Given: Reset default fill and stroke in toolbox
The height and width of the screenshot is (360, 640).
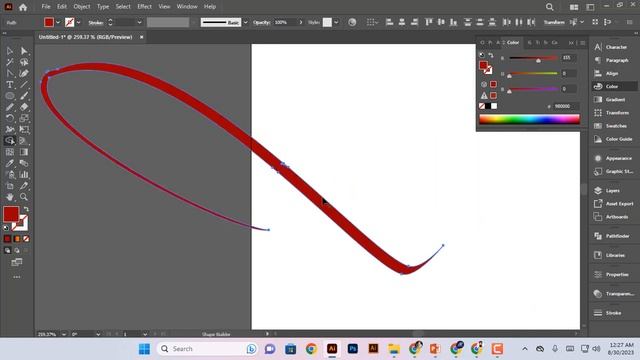Looking at the screenshot, I should 6,228.
